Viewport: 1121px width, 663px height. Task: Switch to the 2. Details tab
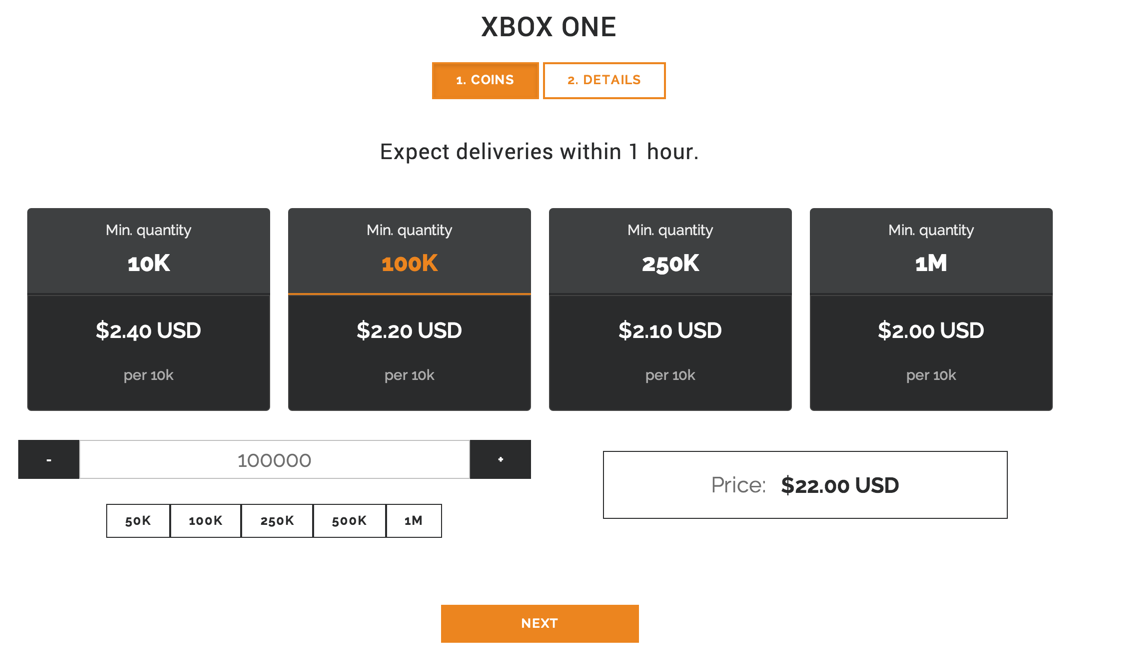604,80
